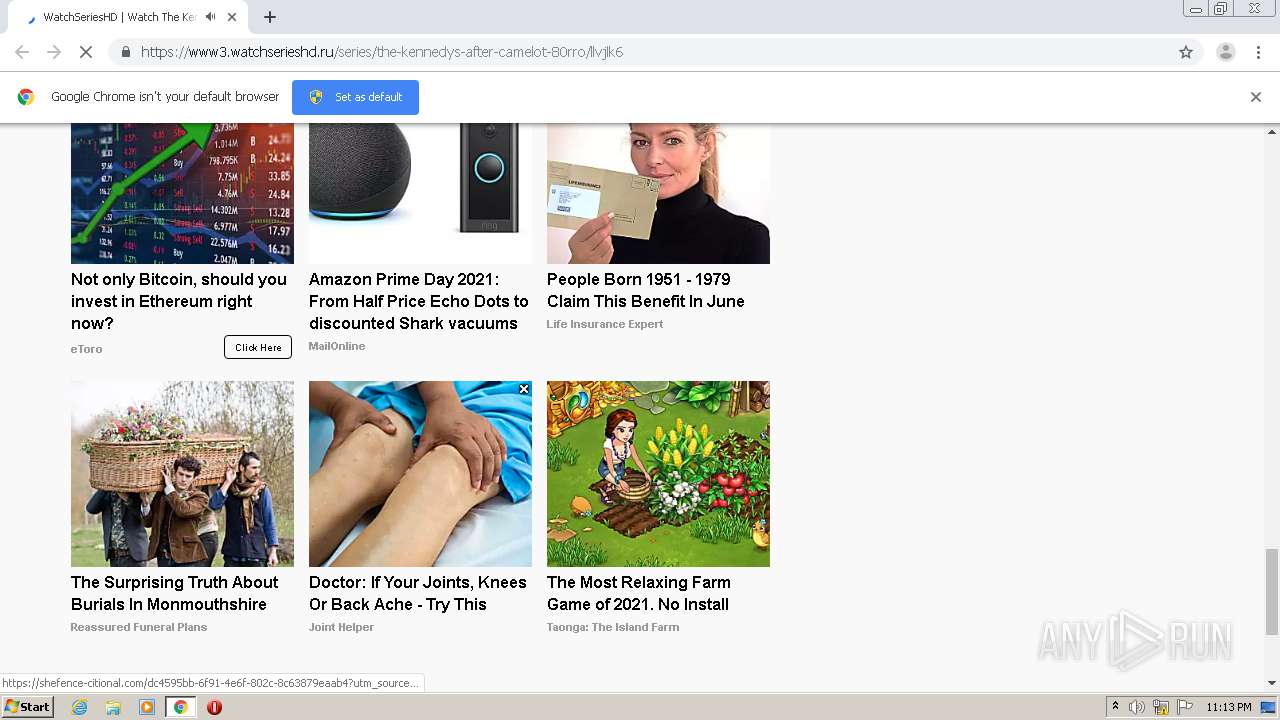
Task: Open File Explorer folder from taskbar
Action: coord(113,707)
